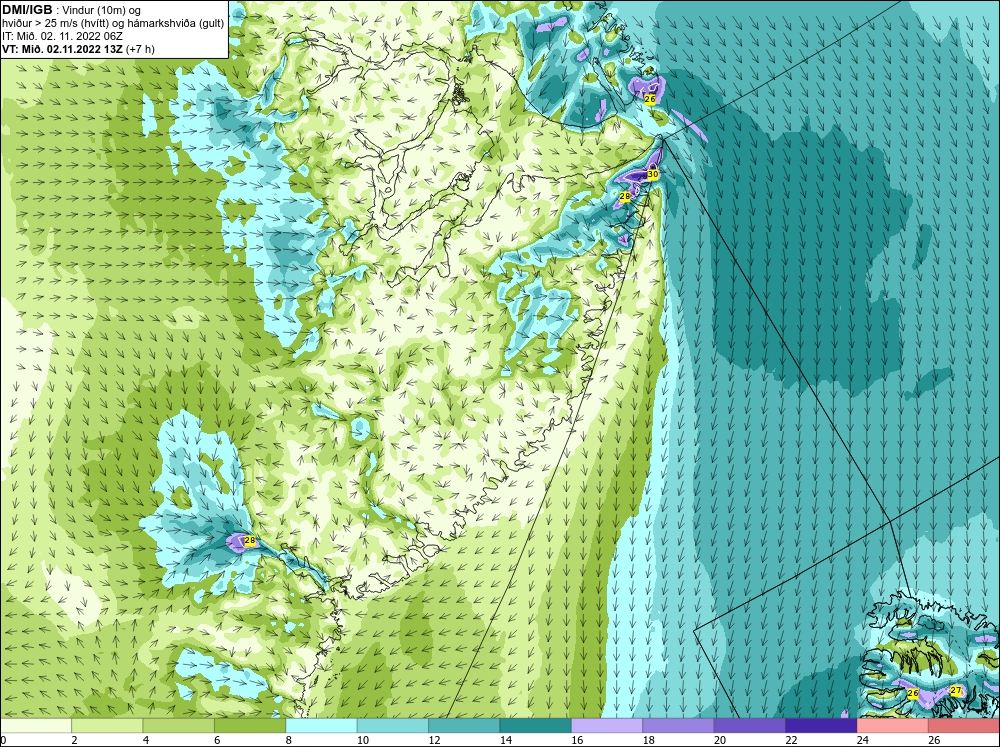
Task: Click the "Vindur (10m) og" header text
Action: [102, 11]
